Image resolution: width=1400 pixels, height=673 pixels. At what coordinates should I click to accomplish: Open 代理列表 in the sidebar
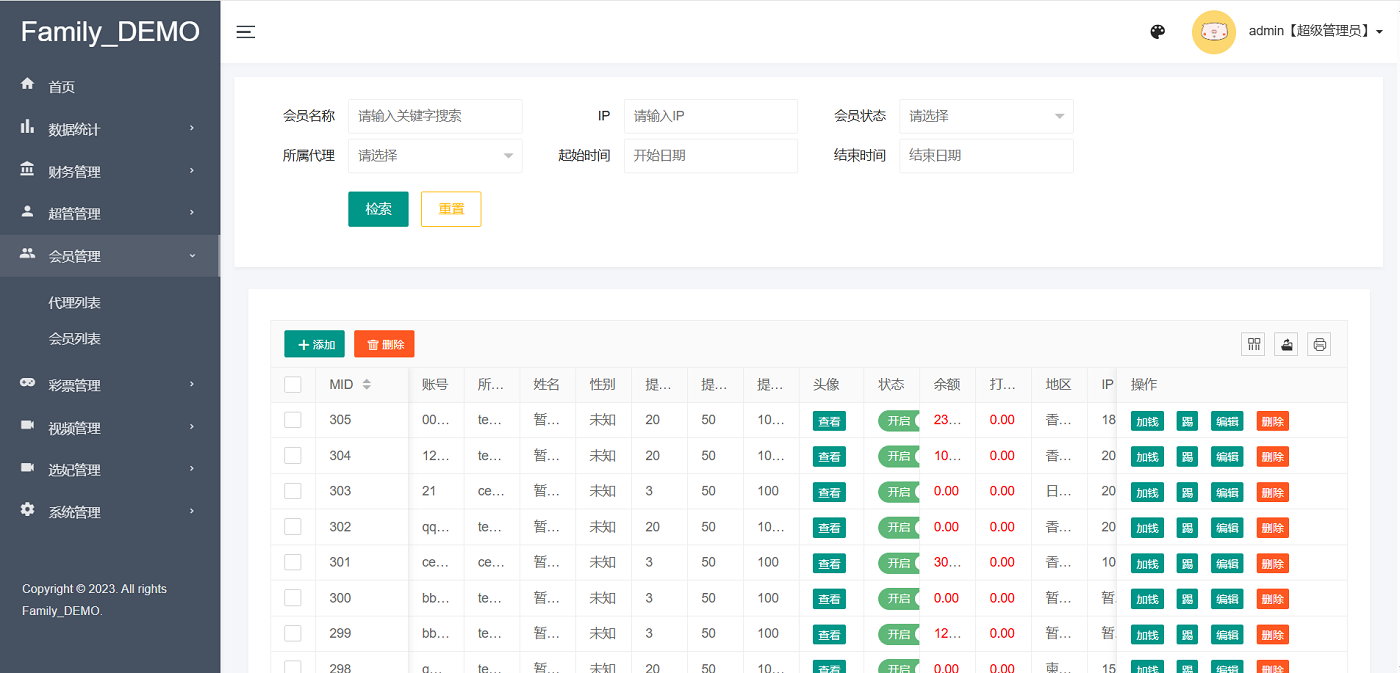(x=75, y=303)
